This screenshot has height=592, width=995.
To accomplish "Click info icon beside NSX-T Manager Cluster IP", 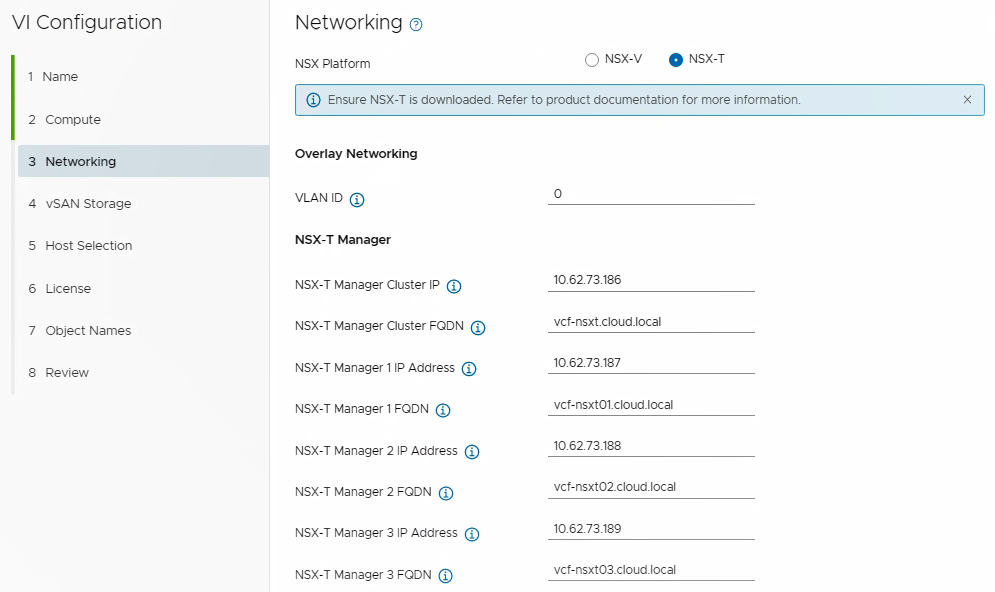I will pos(454,286).
